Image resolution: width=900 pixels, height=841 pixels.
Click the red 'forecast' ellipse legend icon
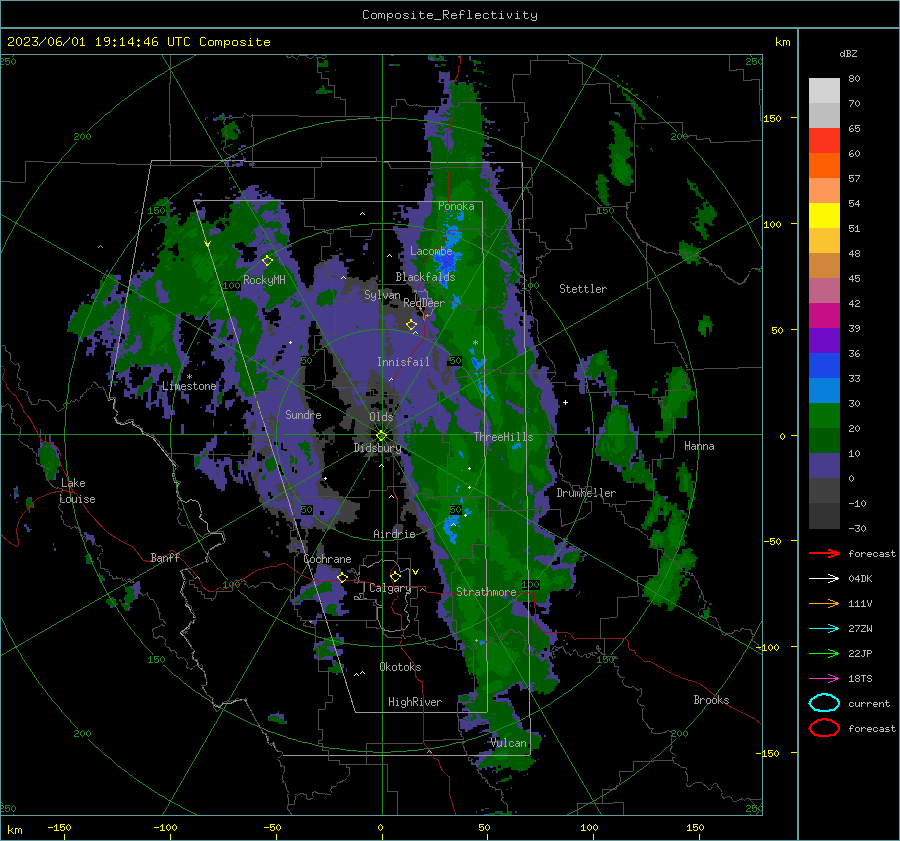(824, 728)
